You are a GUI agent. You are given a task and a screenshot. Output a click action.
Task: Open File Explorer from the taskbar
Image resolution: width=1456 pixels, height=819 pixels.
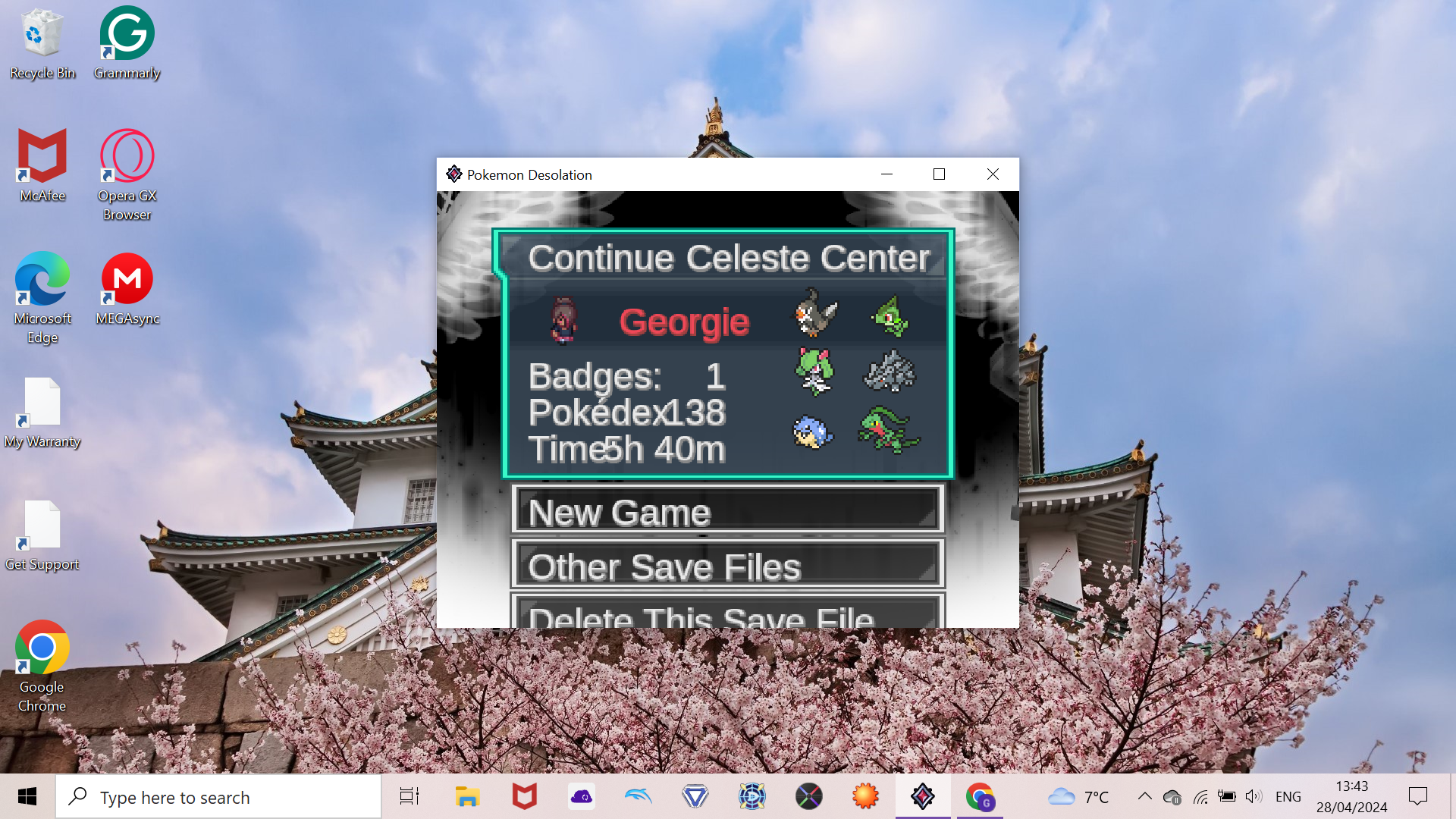tap(467, 796)
